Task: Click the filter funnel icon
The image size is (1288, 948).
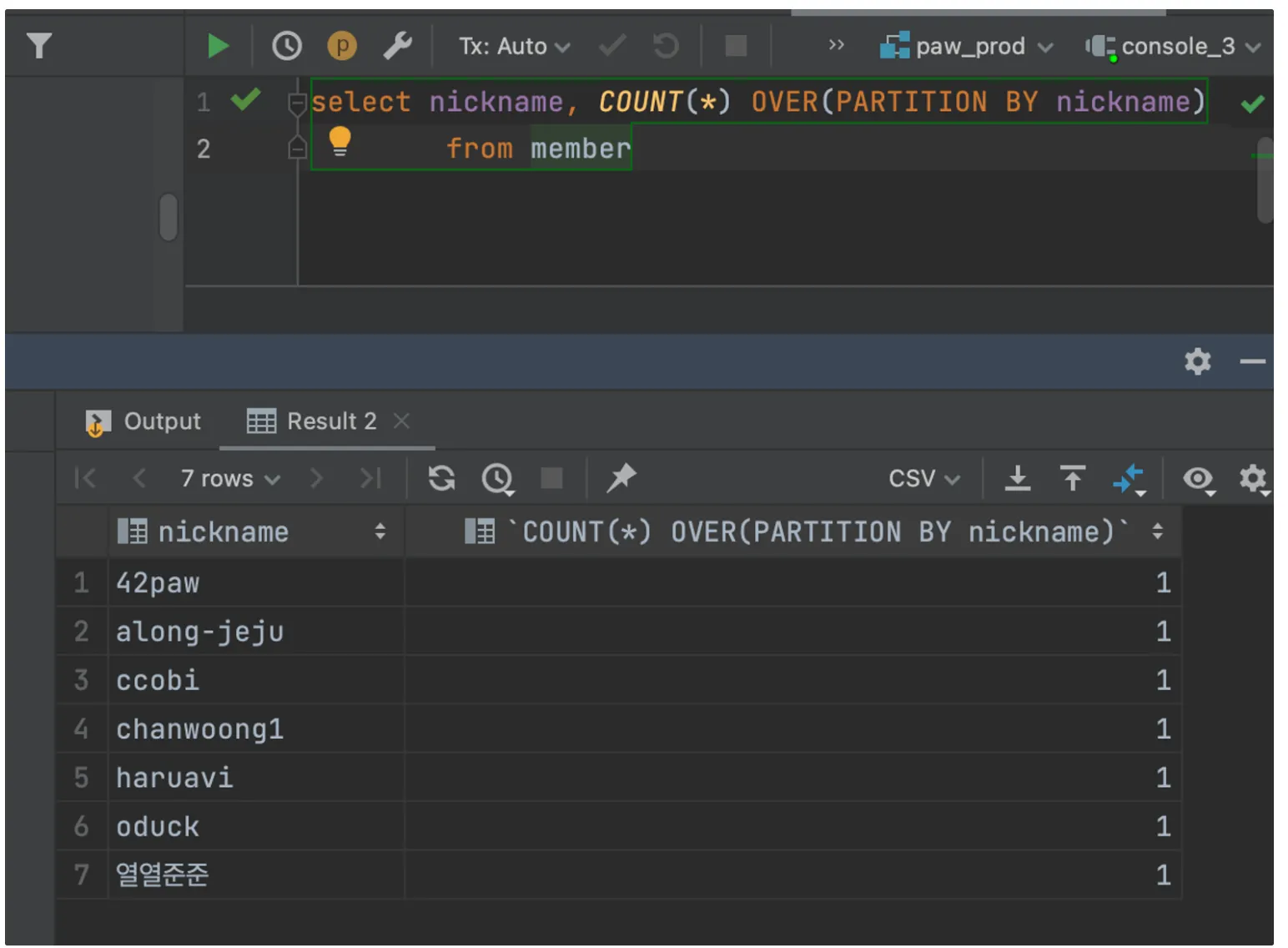Action: (39, 46)
